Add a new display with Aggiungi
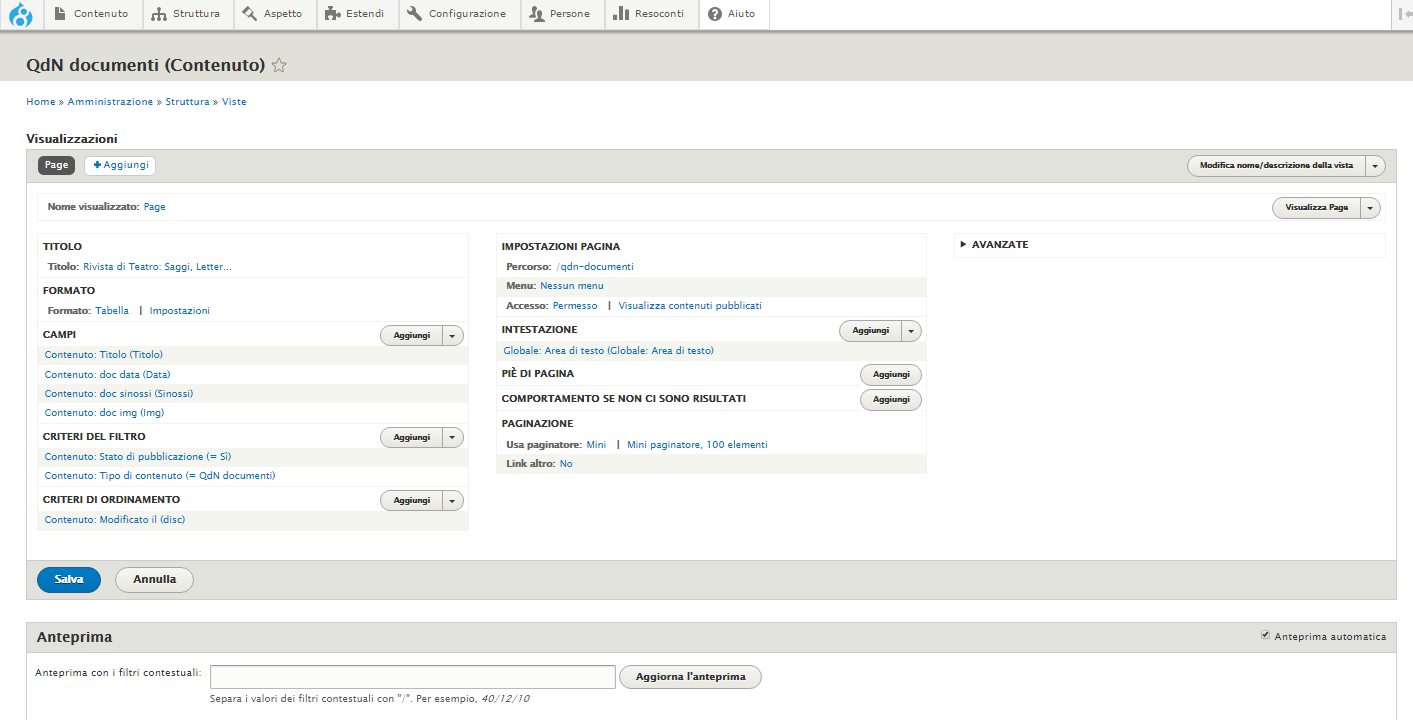 coord(120,165)
